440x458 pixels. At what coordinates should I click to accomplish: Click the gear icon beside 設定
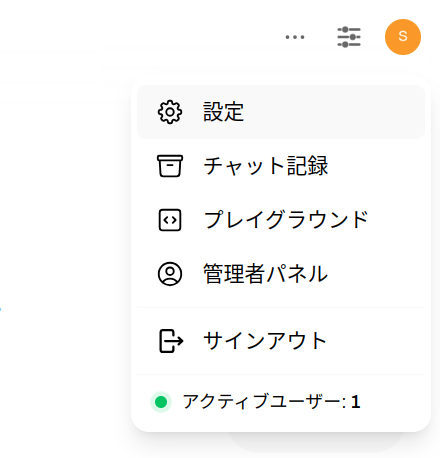coord(170,112)
